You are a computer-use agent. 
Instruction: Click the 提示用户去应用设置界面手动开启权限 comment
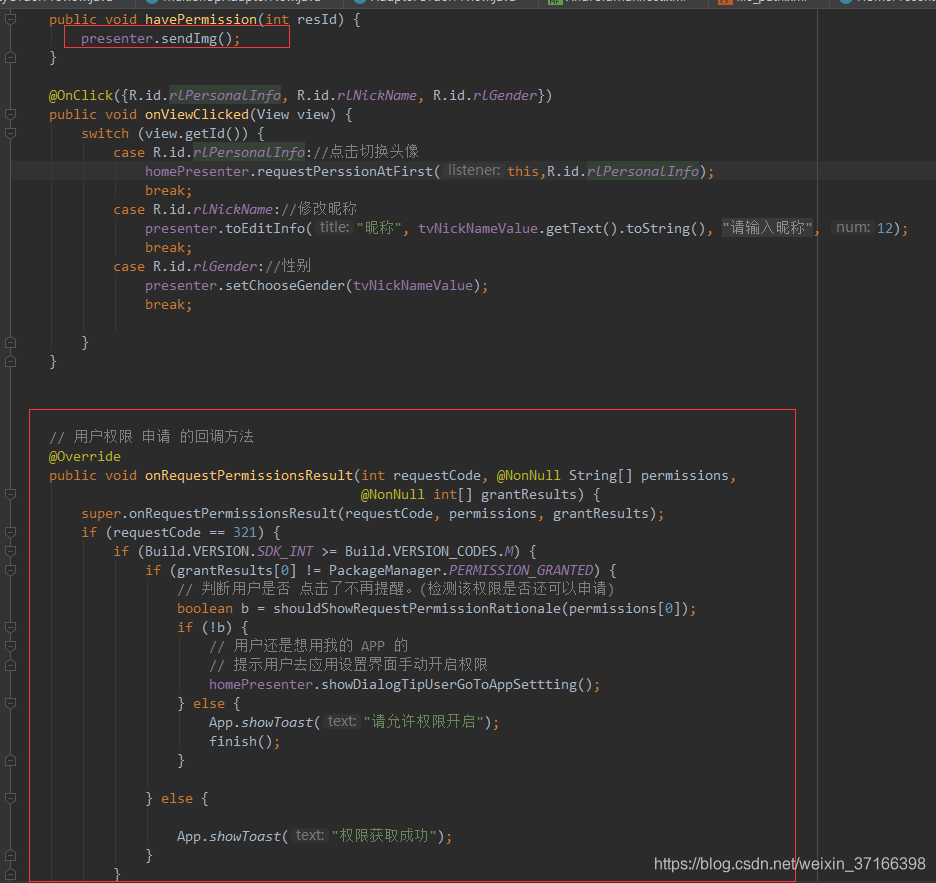click(349, 665)
